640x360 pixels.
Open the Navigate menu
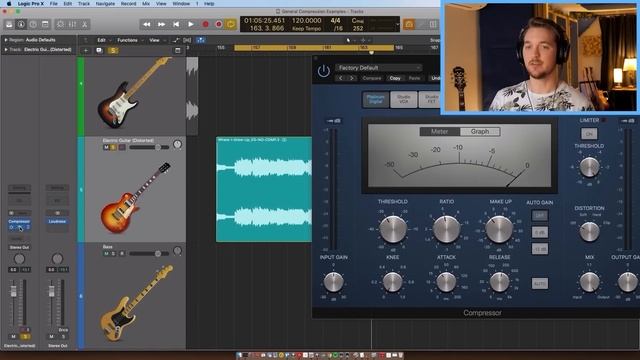(105, 3)
